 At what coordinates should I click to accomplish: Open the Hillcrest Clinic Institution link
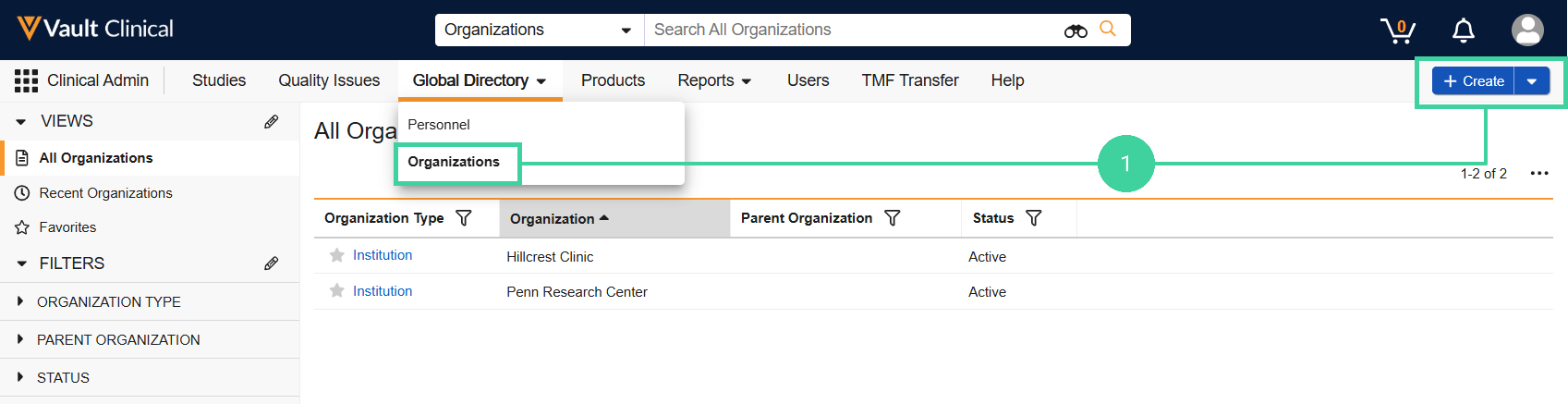click(383, 255)
